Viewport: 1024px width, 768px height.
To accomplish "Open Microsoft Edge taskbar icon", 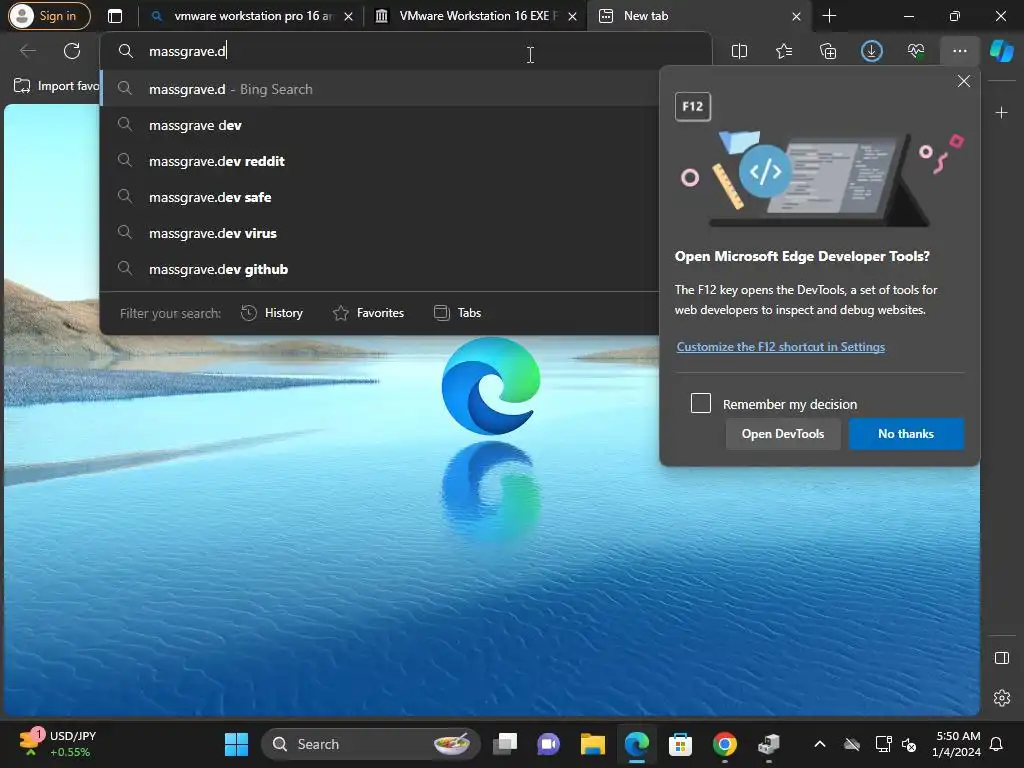I will pos(636,744).
